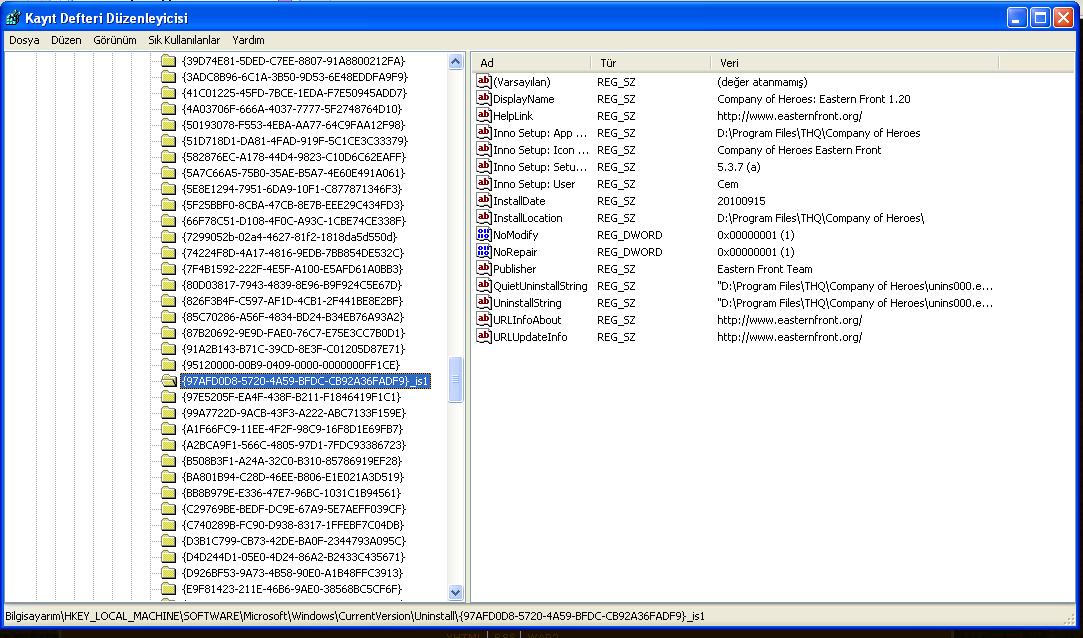Click folder icon of {B508B3F1-A24A-32C0-B310-85786919EF28}
Viewport: 1083px width, 638px height.
(x=169, y=461)
